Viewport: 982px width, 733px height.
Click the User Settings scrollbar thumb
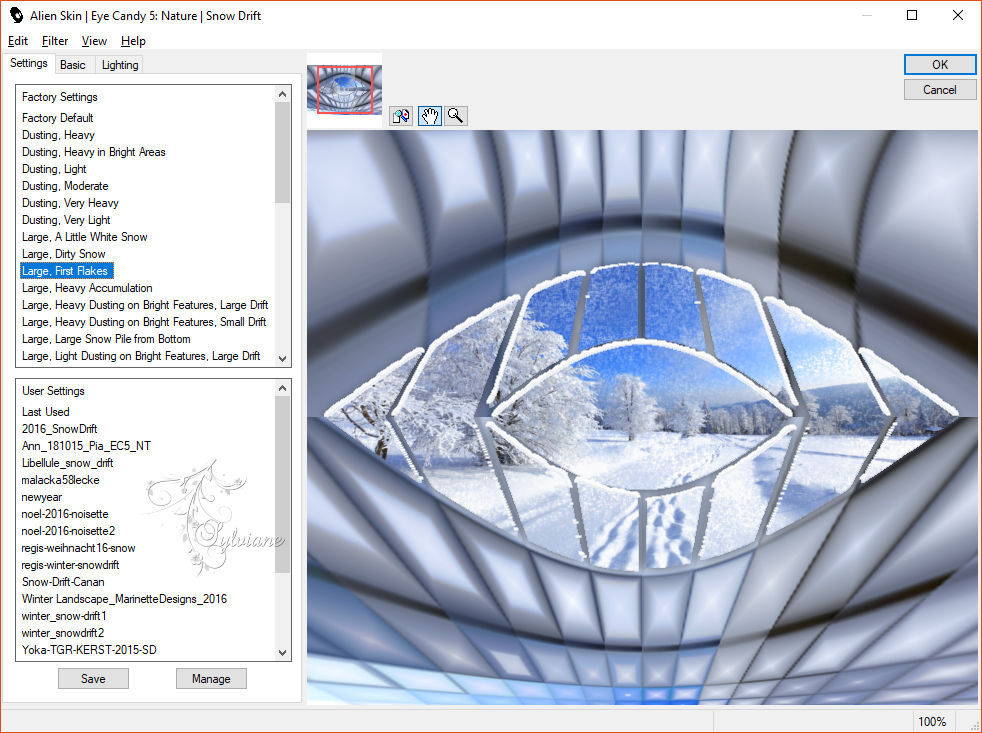pyautogui.click(x=282, y=484)
